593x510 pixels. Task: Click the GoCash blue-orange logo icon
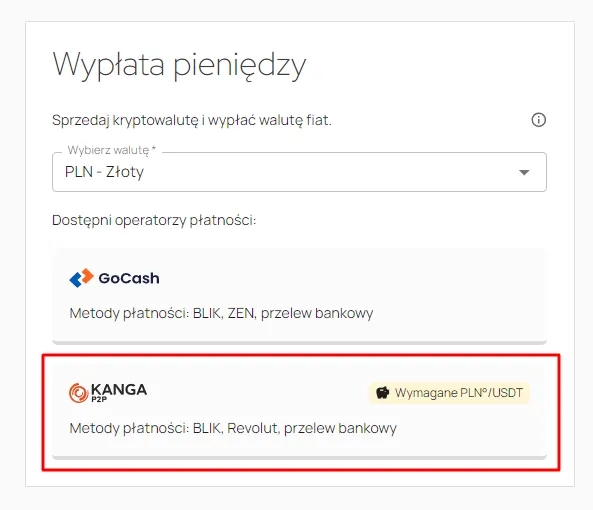(x=81, y=278)
